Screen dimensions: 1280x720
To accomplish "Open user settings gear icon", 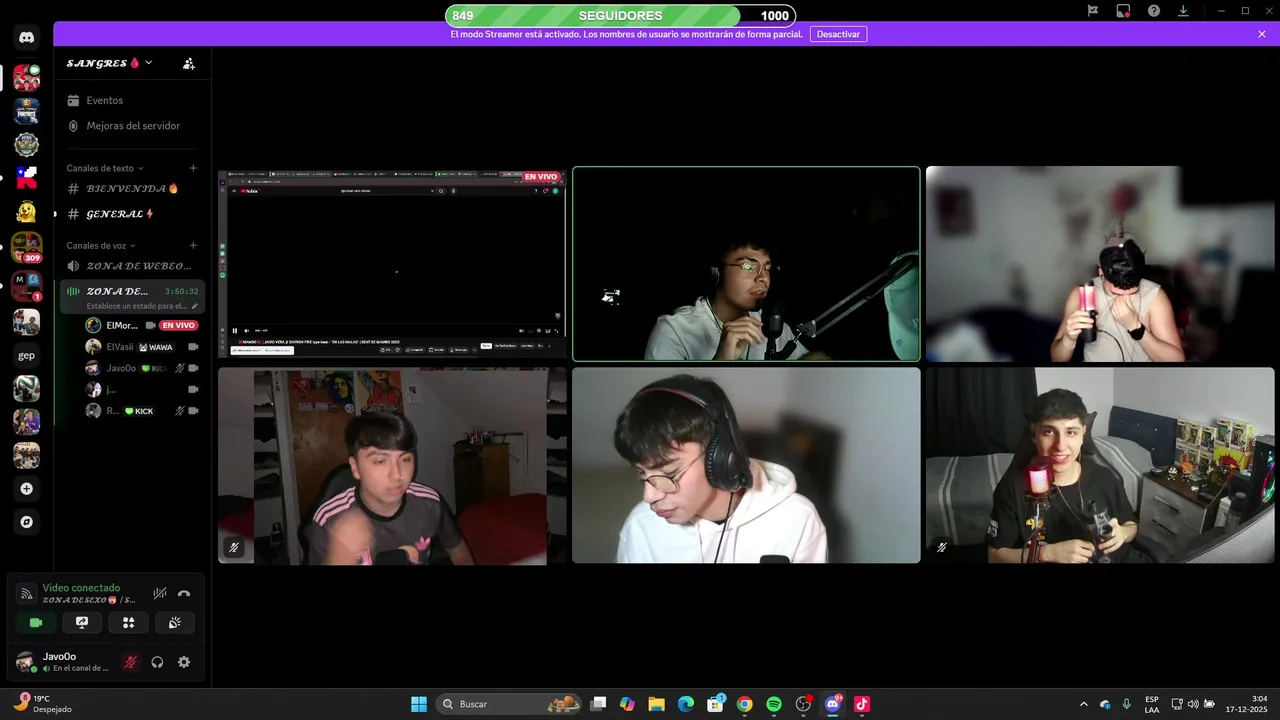I will click(x=184, y=662).
